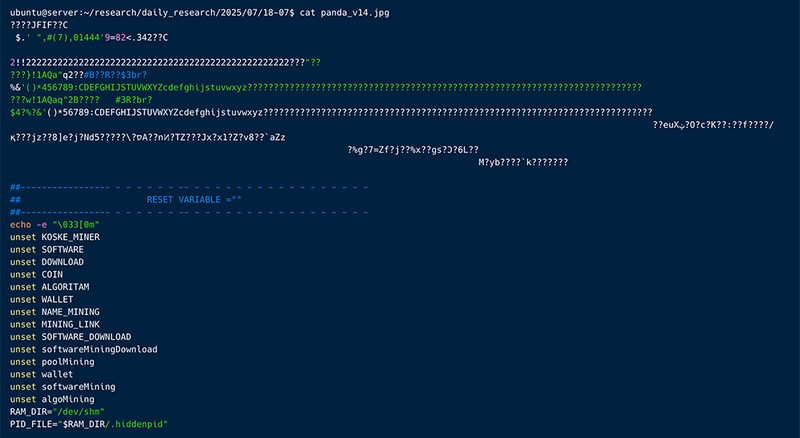Image resolution: width=800 pixels, height=438 pixels.
Task: Click the unset algoMining line
Action: 68,399
